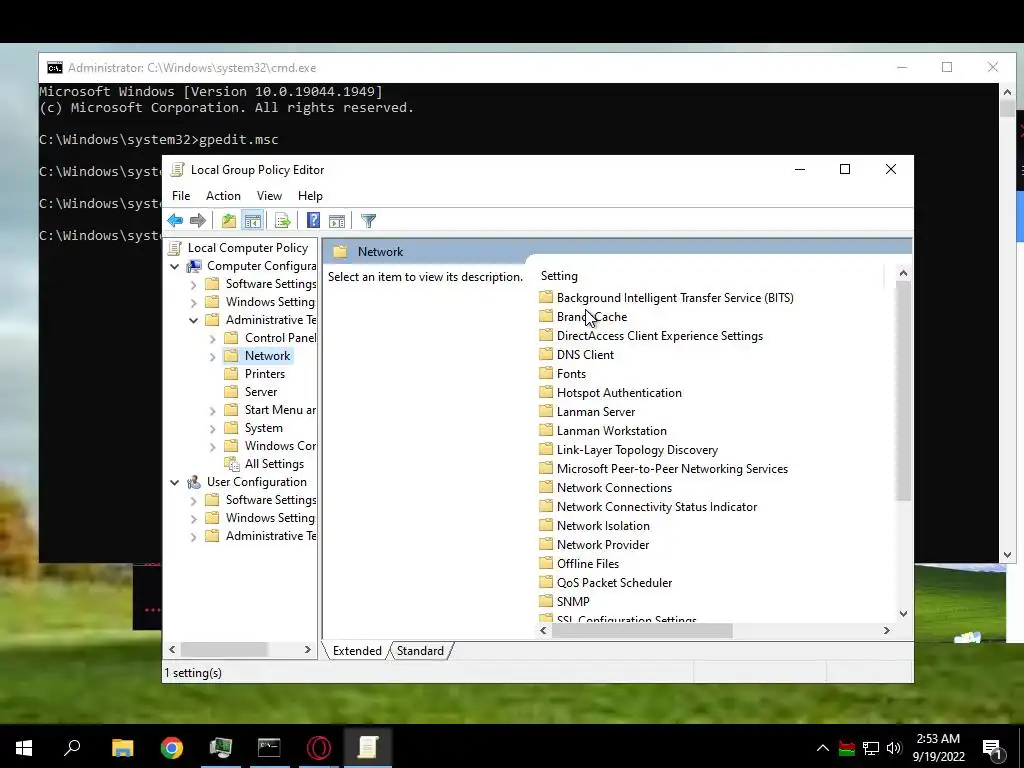
Task: Click settings list scroll-down arrow
Action: pos(903,613)
